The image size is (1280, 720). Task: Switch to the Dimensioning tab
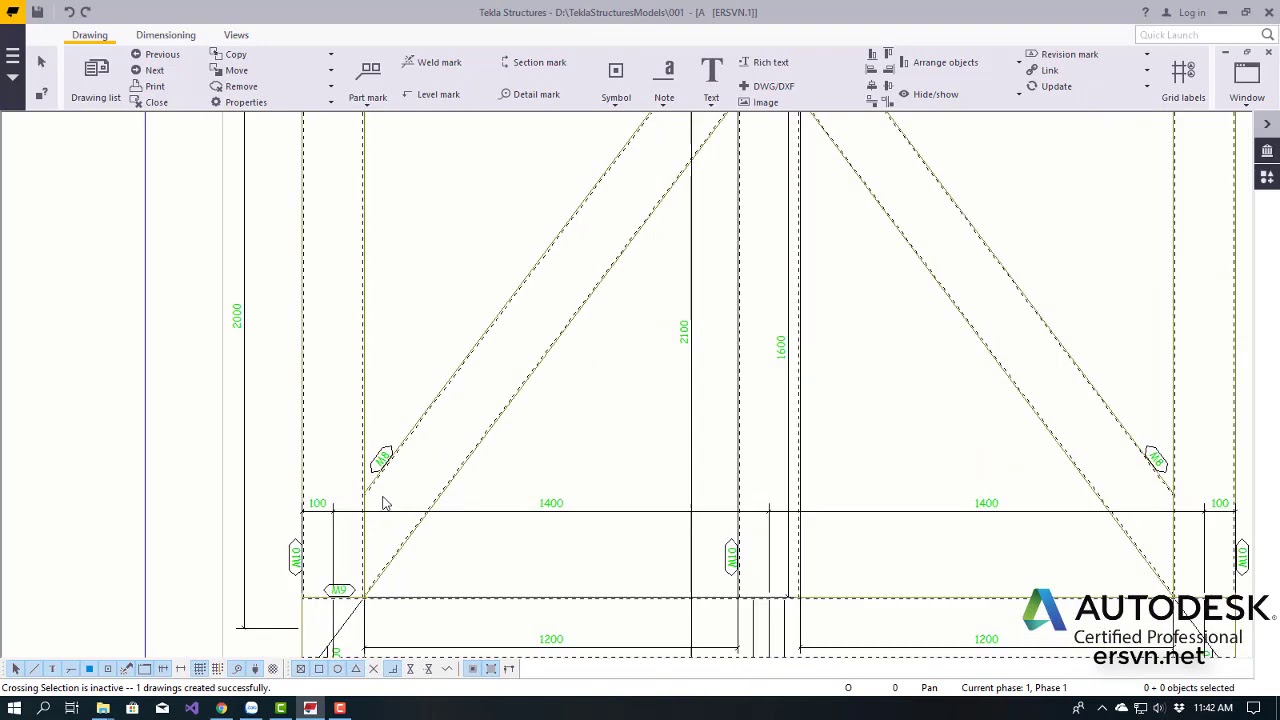(x=166, y=35)
